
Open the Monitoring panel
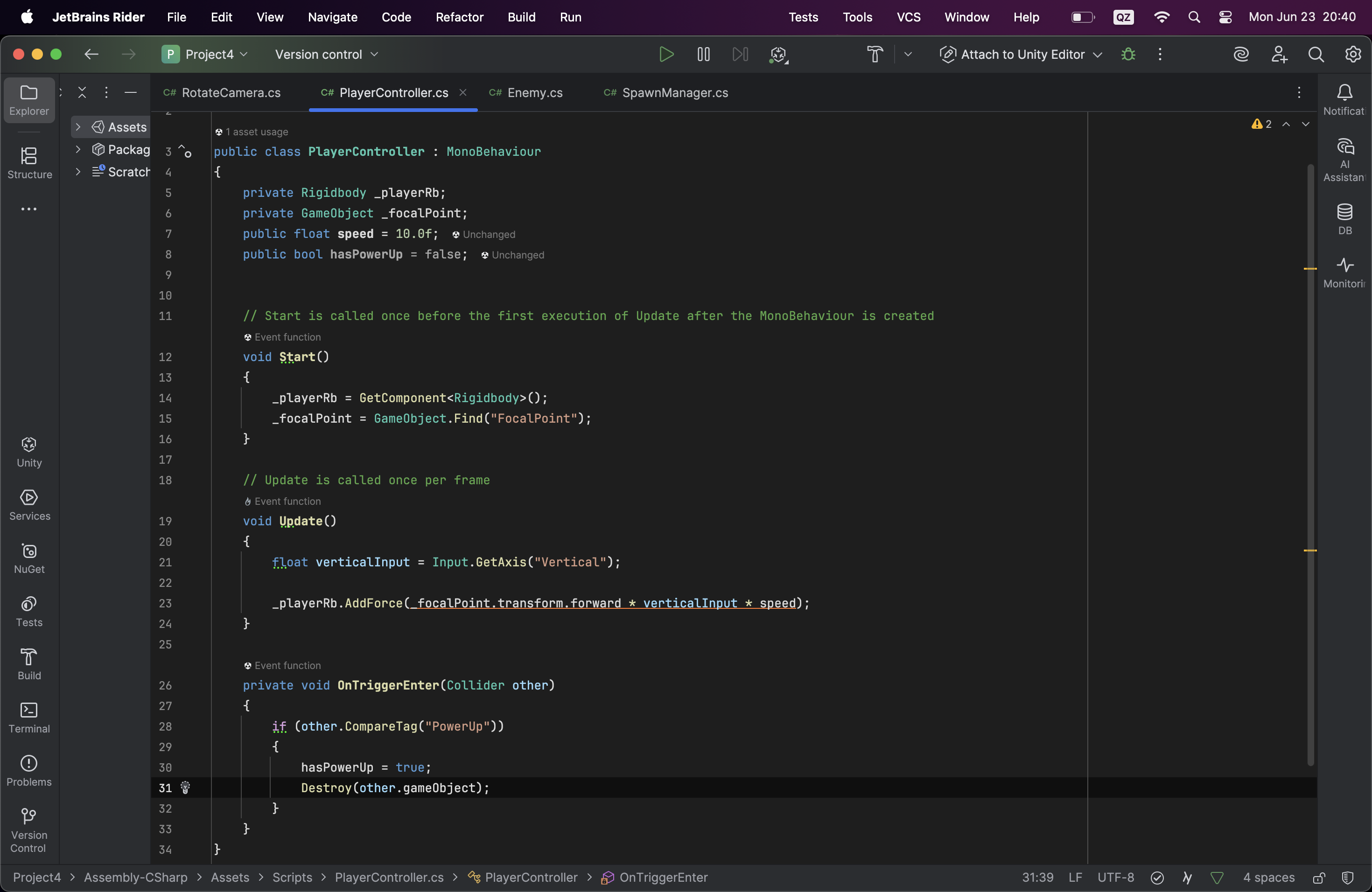click(x=1344, y=272)
